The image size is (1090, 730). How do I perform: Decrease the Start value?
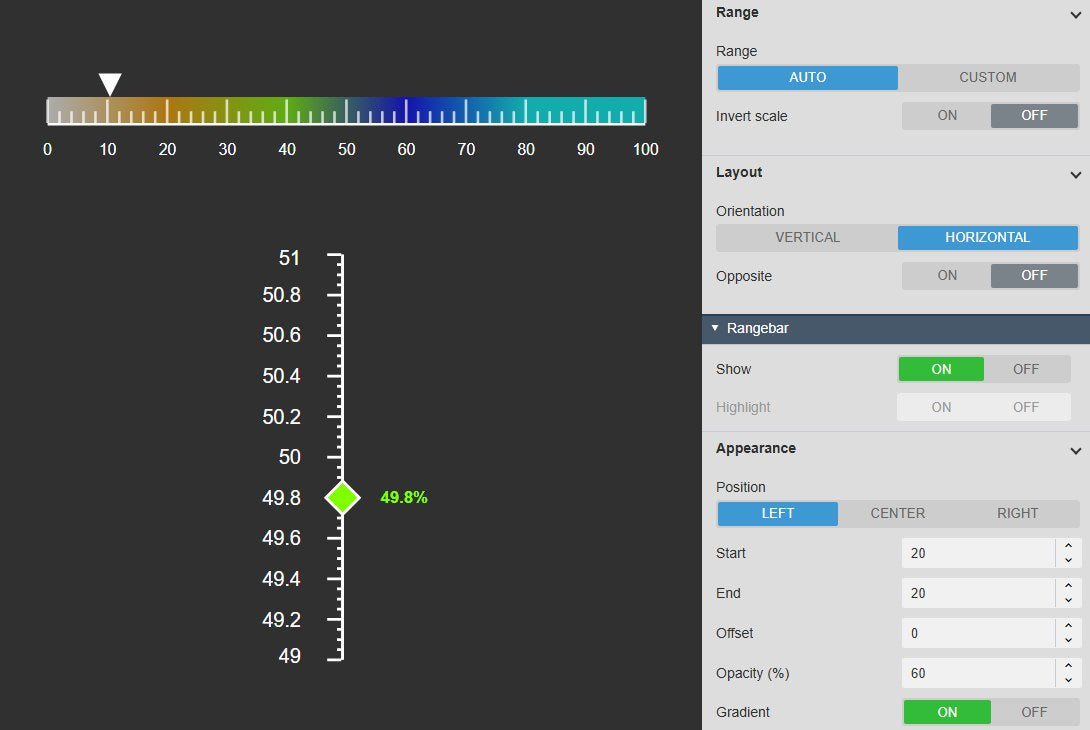[1068, 560]
